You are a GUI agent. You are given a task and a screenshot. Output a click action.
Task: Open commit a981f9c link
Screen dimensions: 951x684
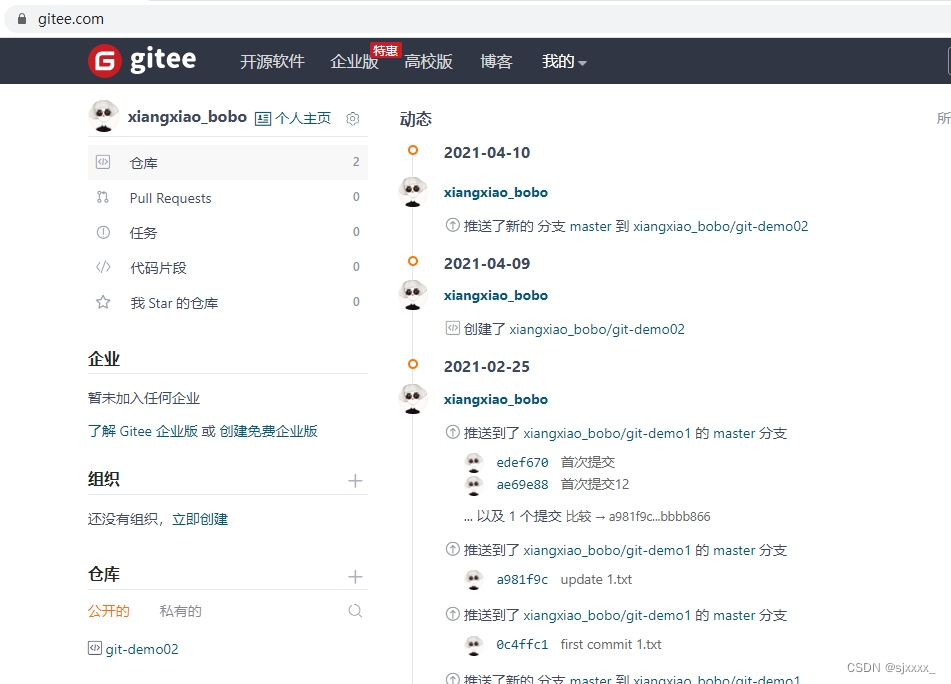click(522, 580)
